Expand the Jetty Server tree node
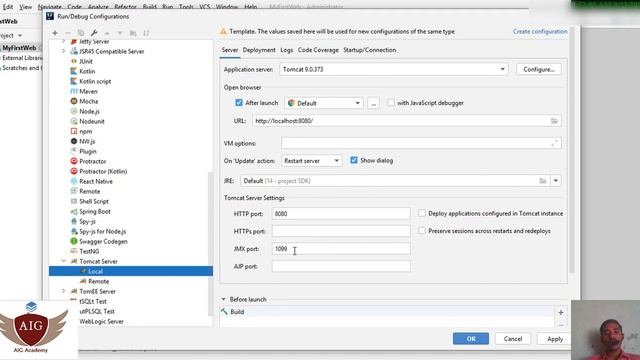Viewport: 640px width, 360px height. point(64,41)
